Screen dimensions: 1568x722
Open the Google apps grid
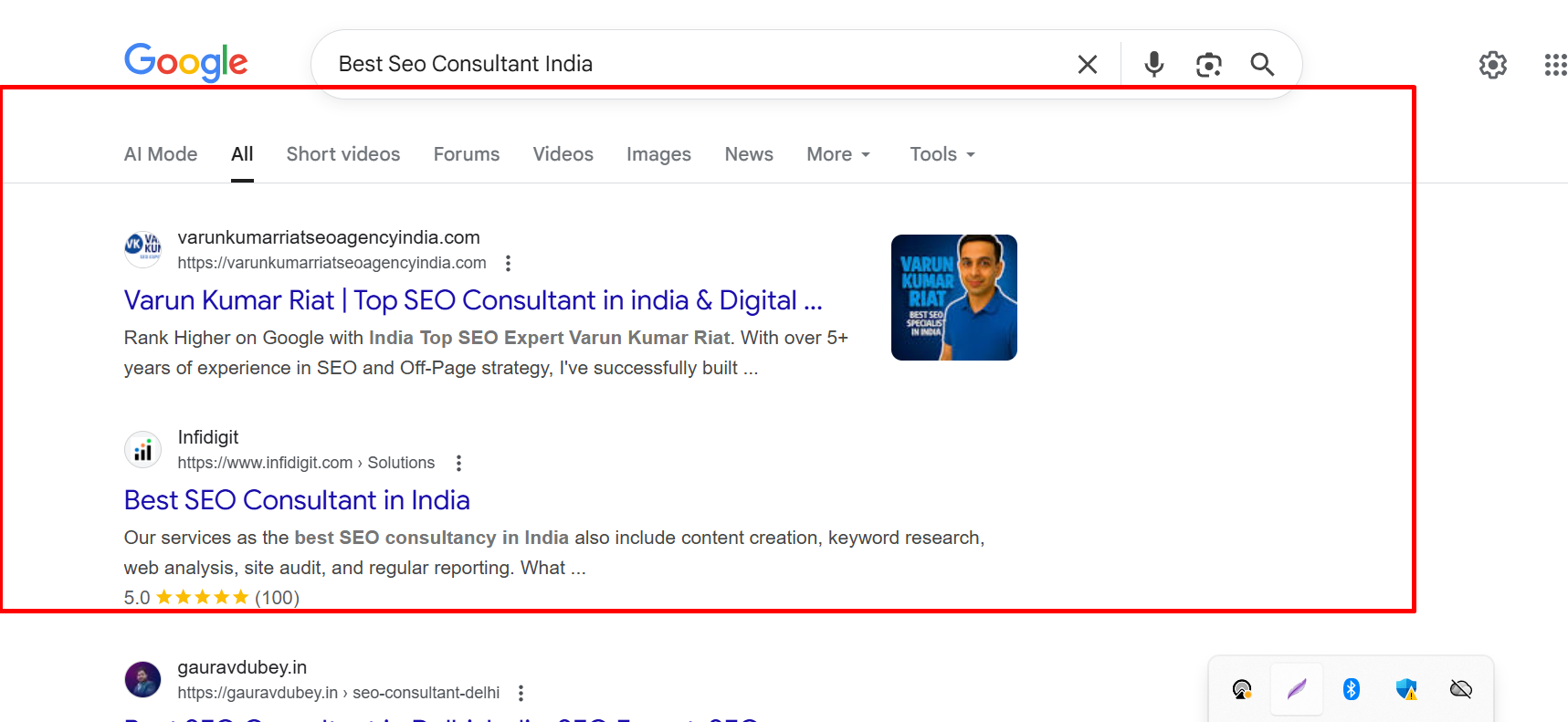click(1555, 65)
